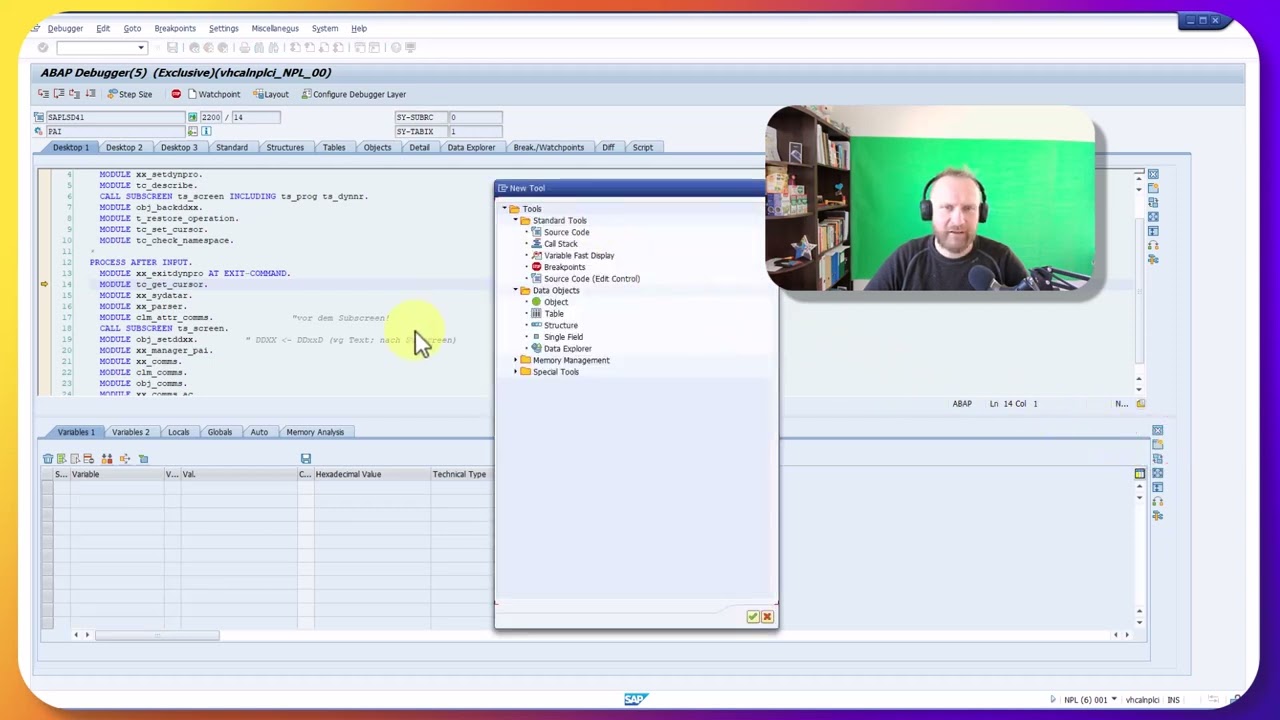Expand the Memory Management folder
1280x720 pixels.
(516, 361)
